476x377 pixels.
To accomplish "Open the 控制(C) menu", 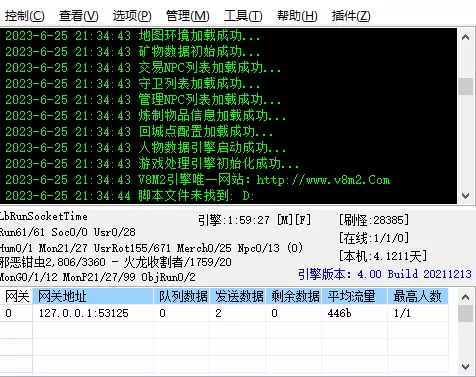I will 24,16.
